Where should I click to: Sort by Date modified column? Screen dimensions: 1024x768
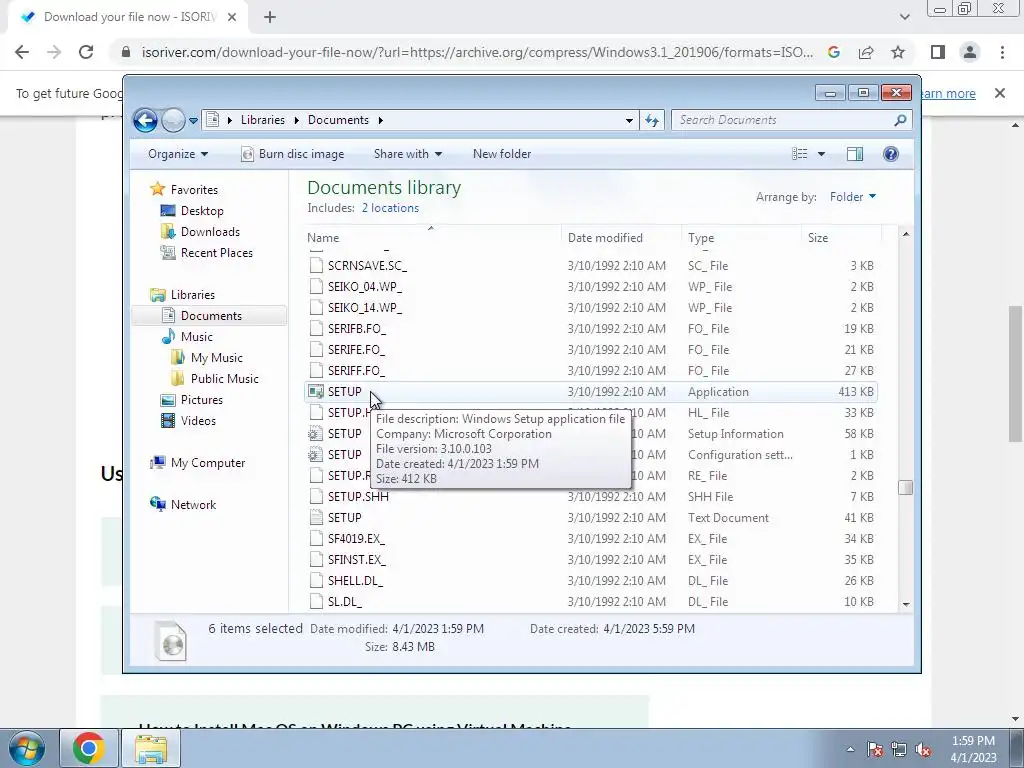pyautogui.click(x=621, y=238)
